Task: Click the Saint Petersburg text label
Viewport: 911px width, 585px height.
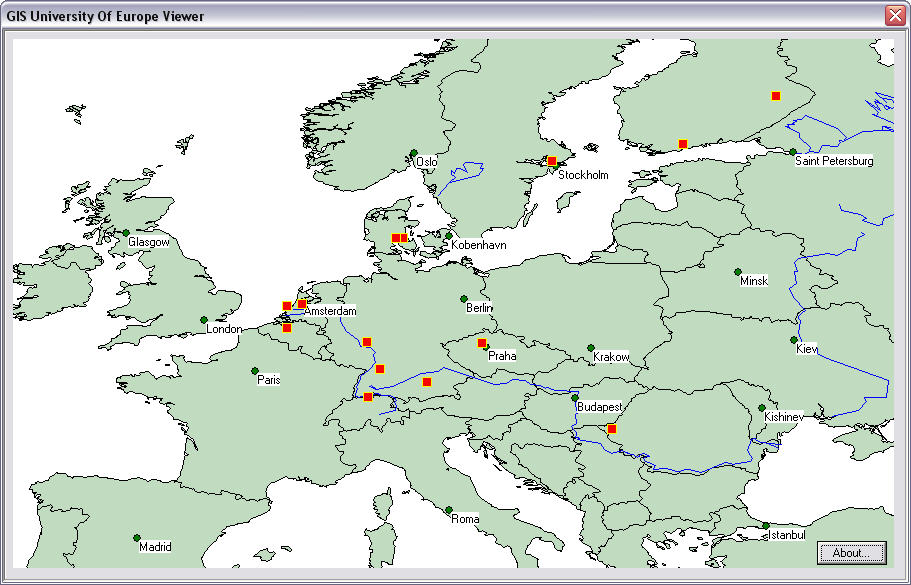Action: [x=834, y=161]
